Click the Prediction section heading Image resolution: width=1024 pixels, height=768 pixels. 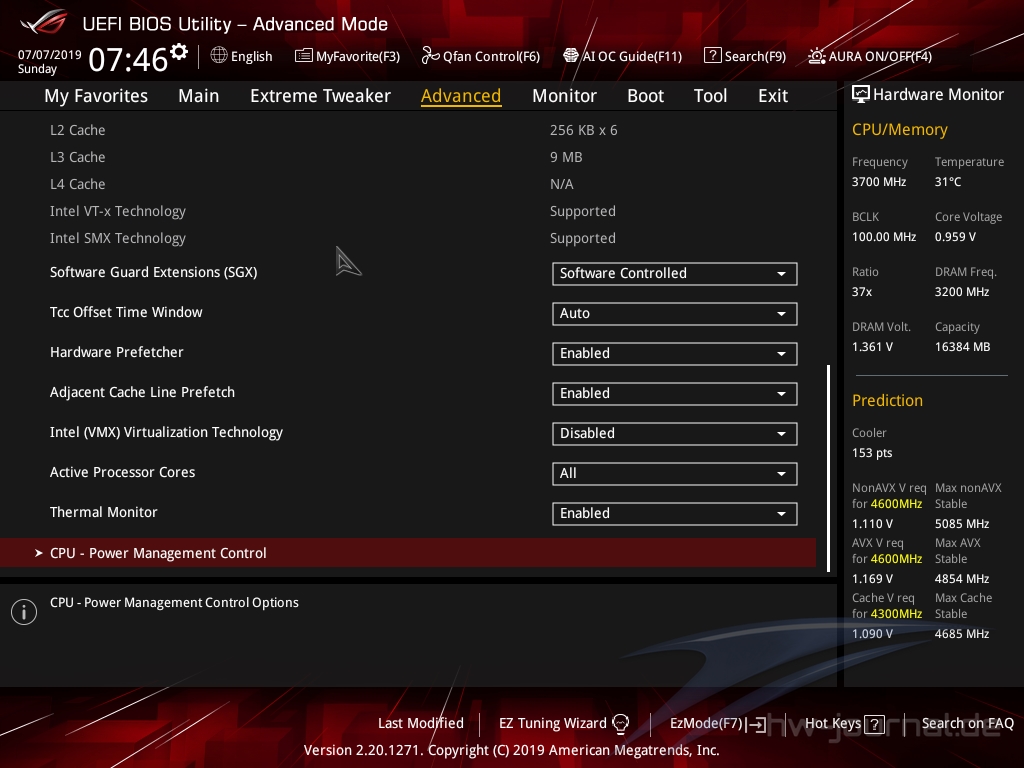887,400
